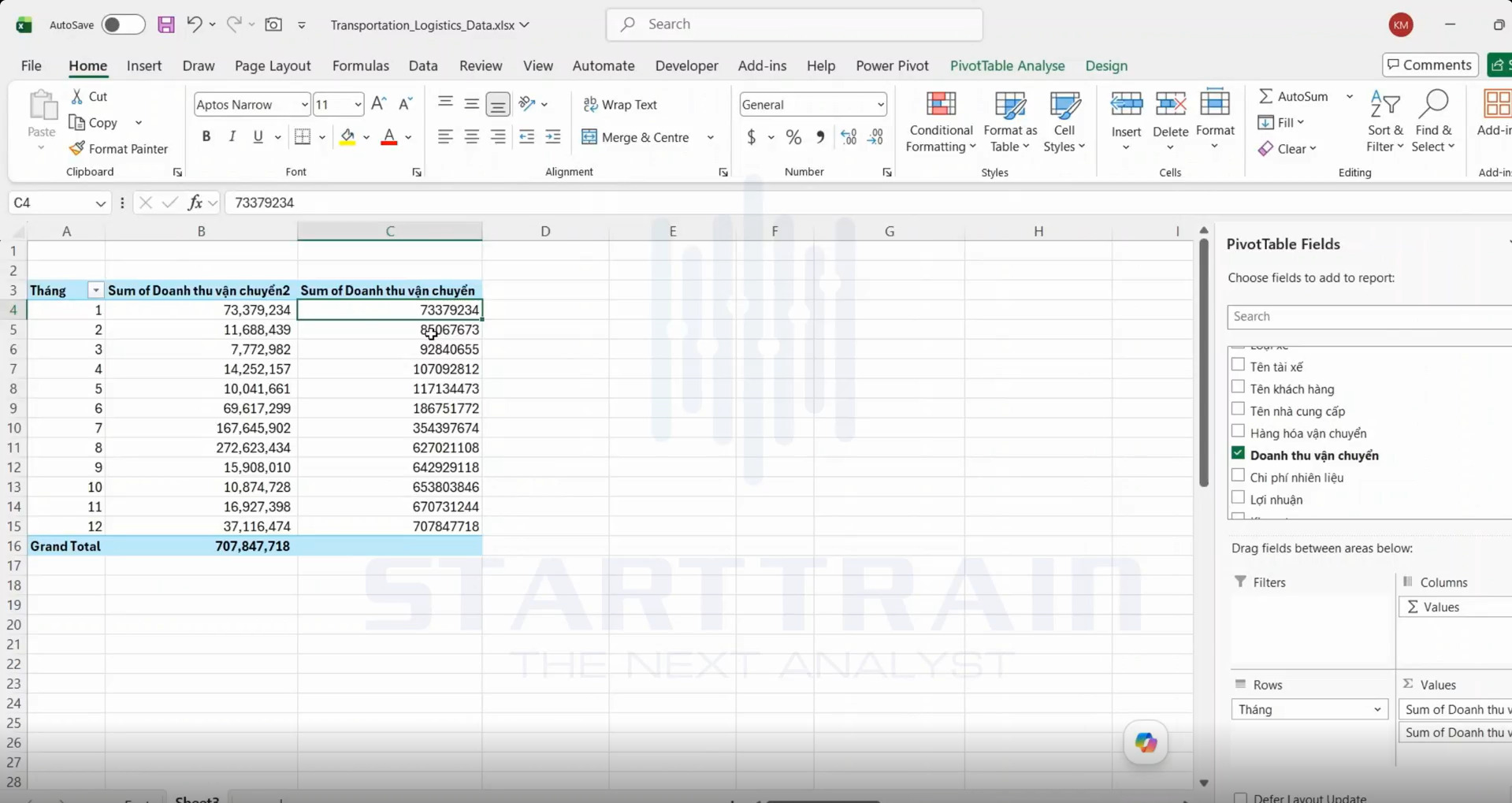The height and width of the screenshot is (803, 1512).
Task: Click the Copilot floating icon
Action: [1145, 742]
